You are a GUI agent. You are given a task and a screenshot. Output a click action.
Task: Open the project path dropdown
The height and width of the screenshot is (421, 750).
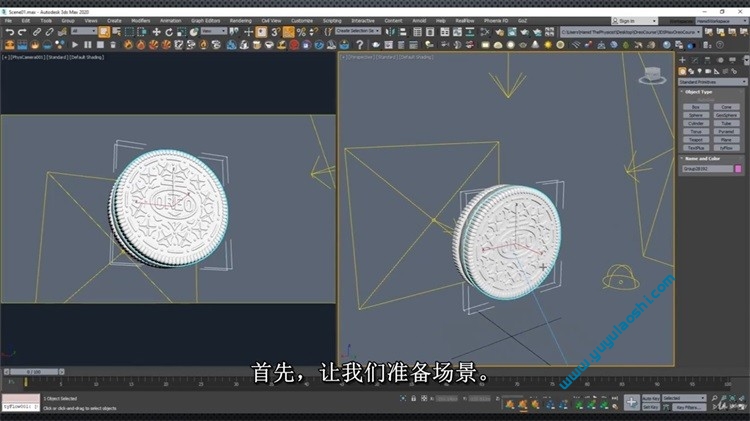tap(631, 32)
